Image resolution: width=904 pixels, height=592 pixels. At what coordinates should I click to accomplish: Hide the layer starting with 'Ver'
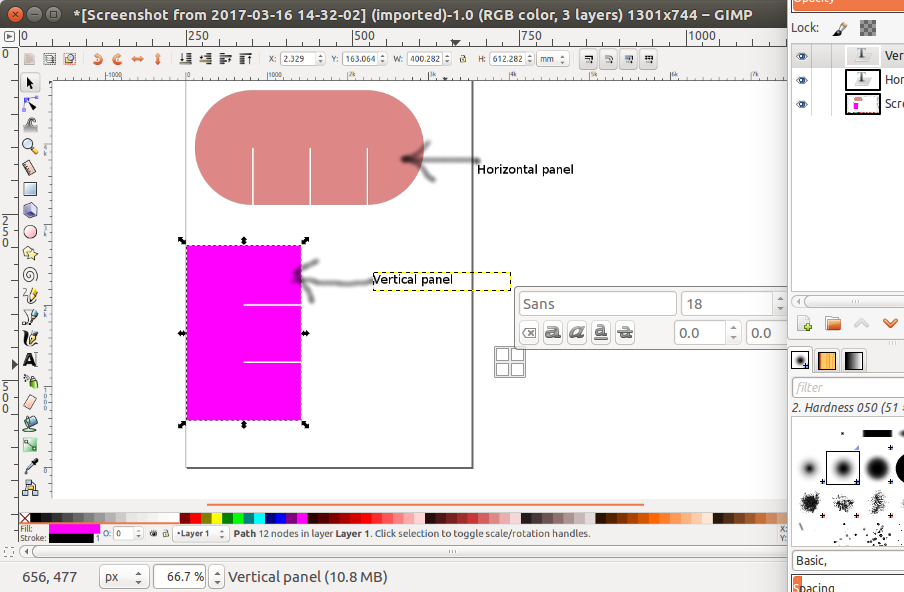coord(802,56)
